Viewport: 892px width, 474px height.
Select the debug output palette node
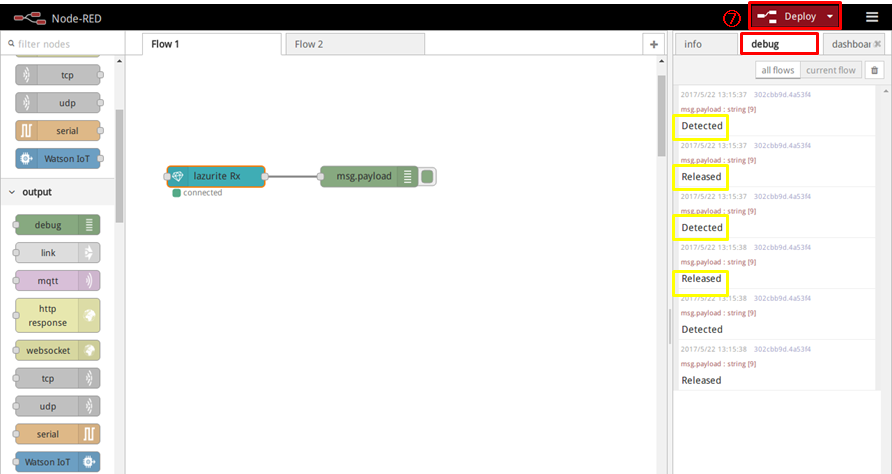(57, 225)
